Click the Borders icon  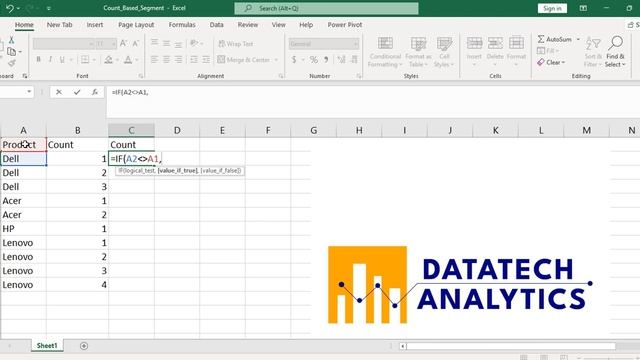85,60
